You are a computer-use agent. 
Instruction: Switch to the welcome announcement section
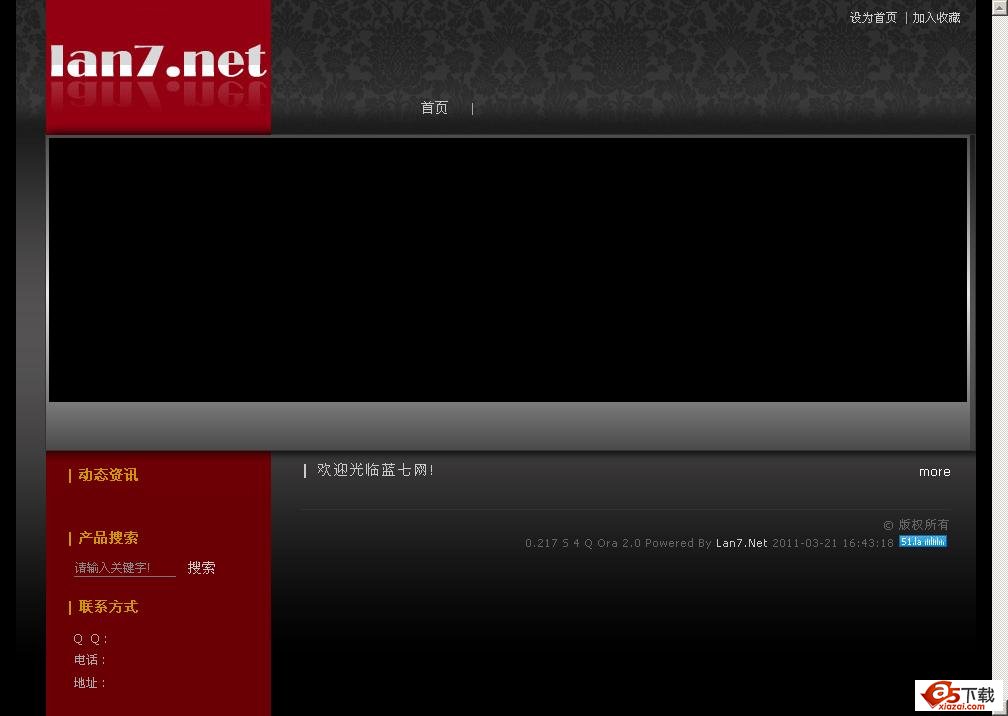pyautogui.click(x=377, y=470)
